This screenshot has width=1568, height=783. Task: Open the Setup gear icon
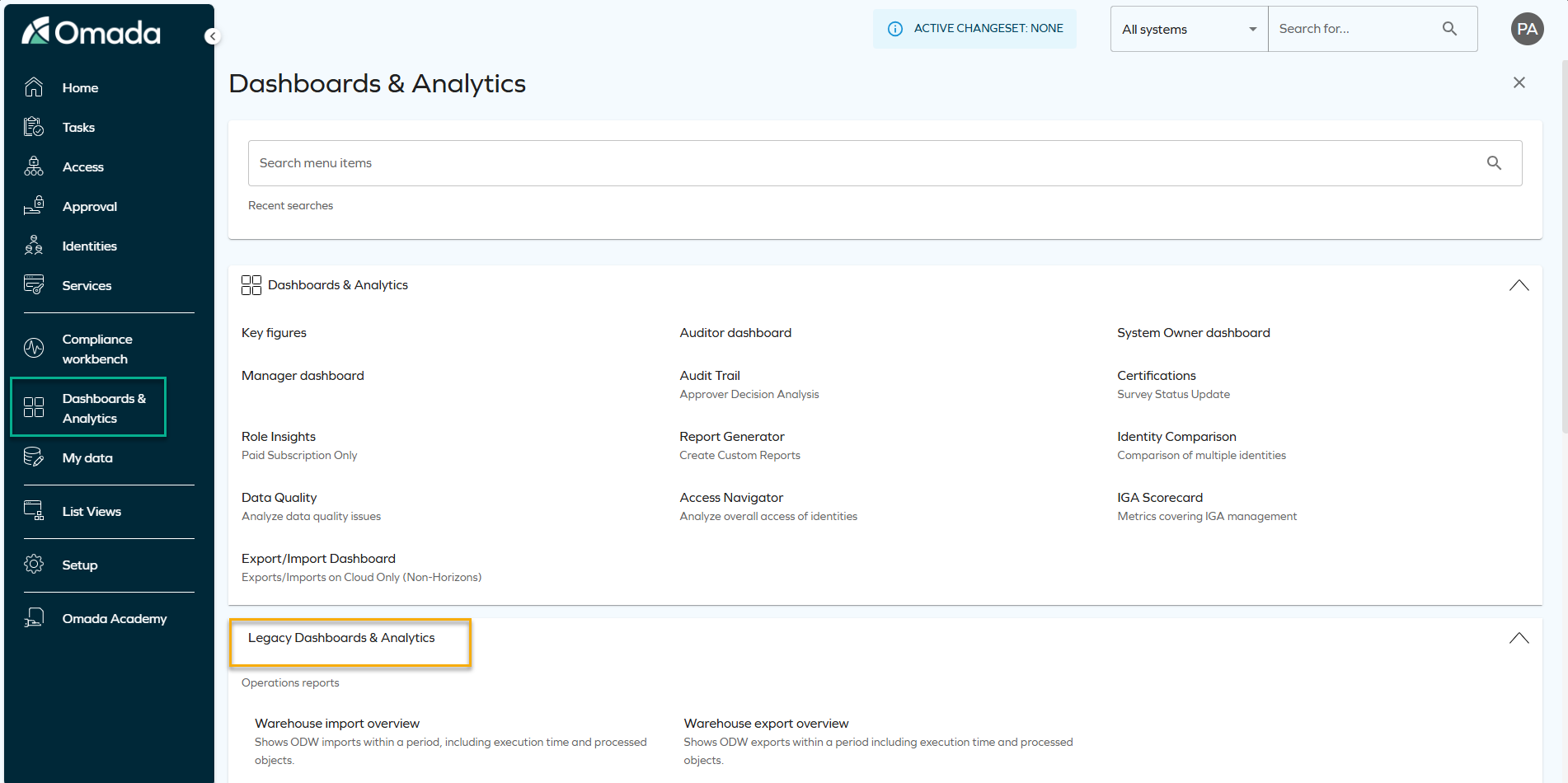pos(34,564)
